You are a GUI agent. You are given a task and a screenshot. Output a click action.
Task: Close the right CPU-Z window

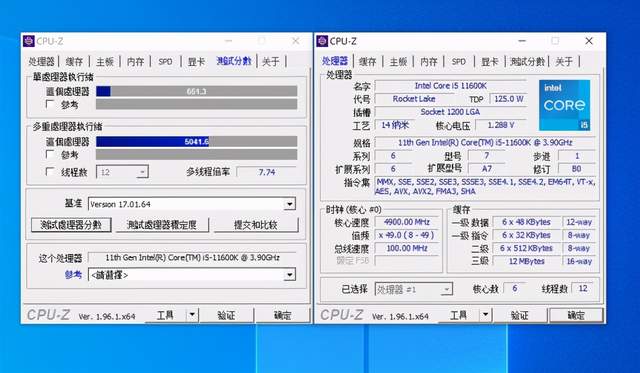point(589,41)
